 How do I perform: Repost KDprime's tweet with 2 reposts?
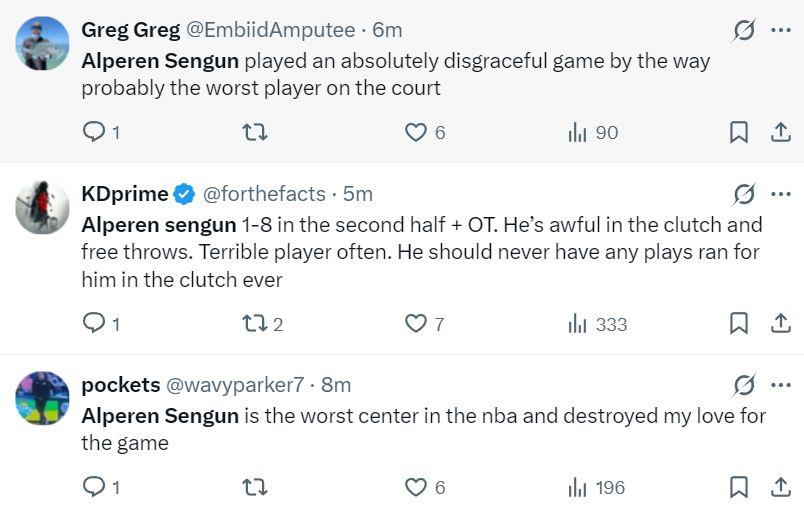point(255,323)
